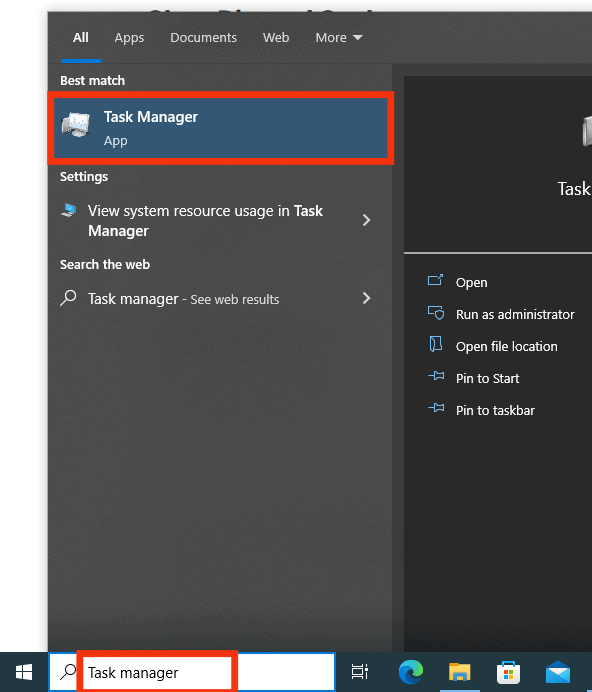Viewport: 592px width, 692px height.
Task: Switch to the Documents search tab
Action: click(x=204, y=38)
